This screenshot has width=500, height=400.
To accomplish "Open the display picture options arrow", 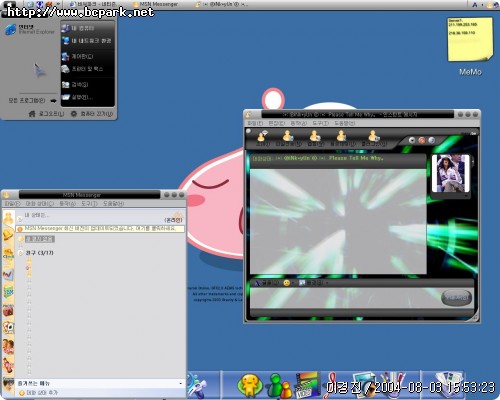I will 466,196.
